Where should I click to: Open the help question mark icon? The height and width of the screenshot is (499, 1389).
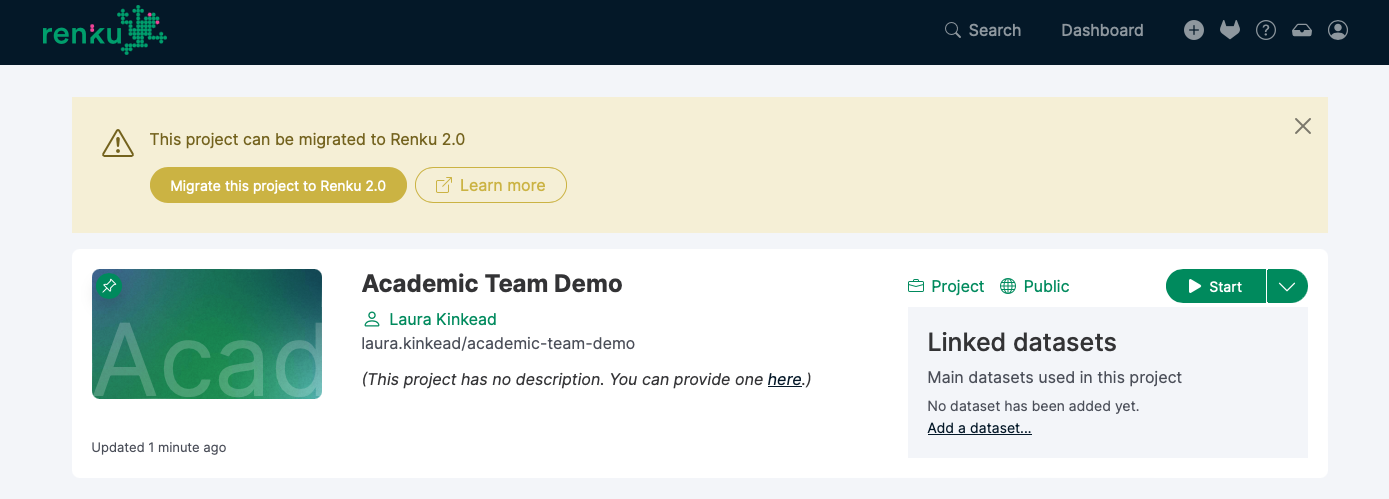(x=1266, y=31)
